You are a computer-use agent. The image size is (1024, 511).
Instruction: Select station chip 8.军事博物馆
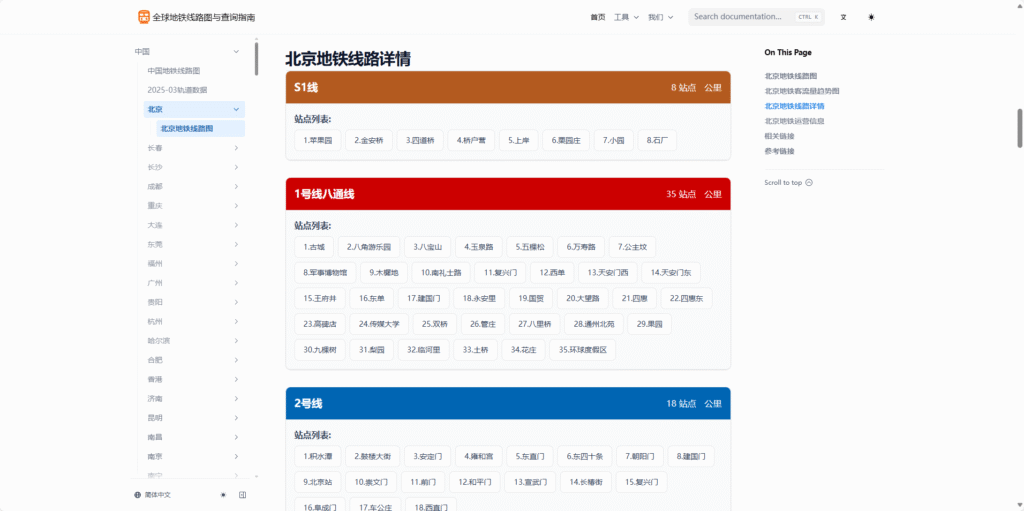point(325,272)
